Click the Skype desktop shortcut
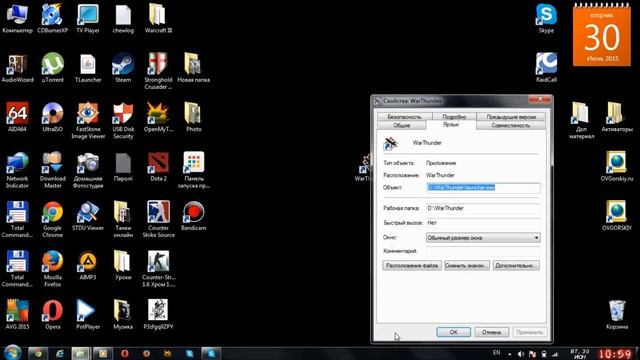The height and width of the screenshot is (360, 640). [x=546, y=18]
